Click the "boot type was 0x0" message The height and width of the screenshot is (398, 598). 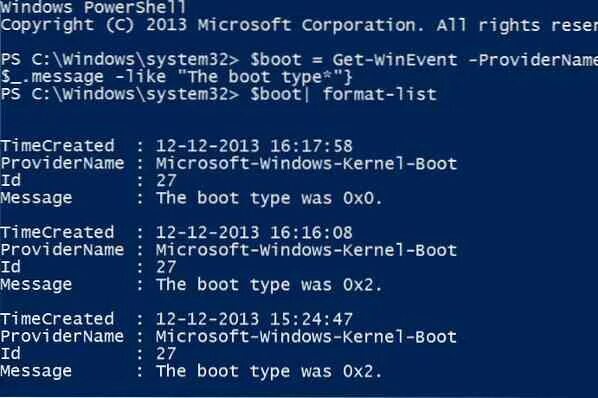(x=269, y=198)
